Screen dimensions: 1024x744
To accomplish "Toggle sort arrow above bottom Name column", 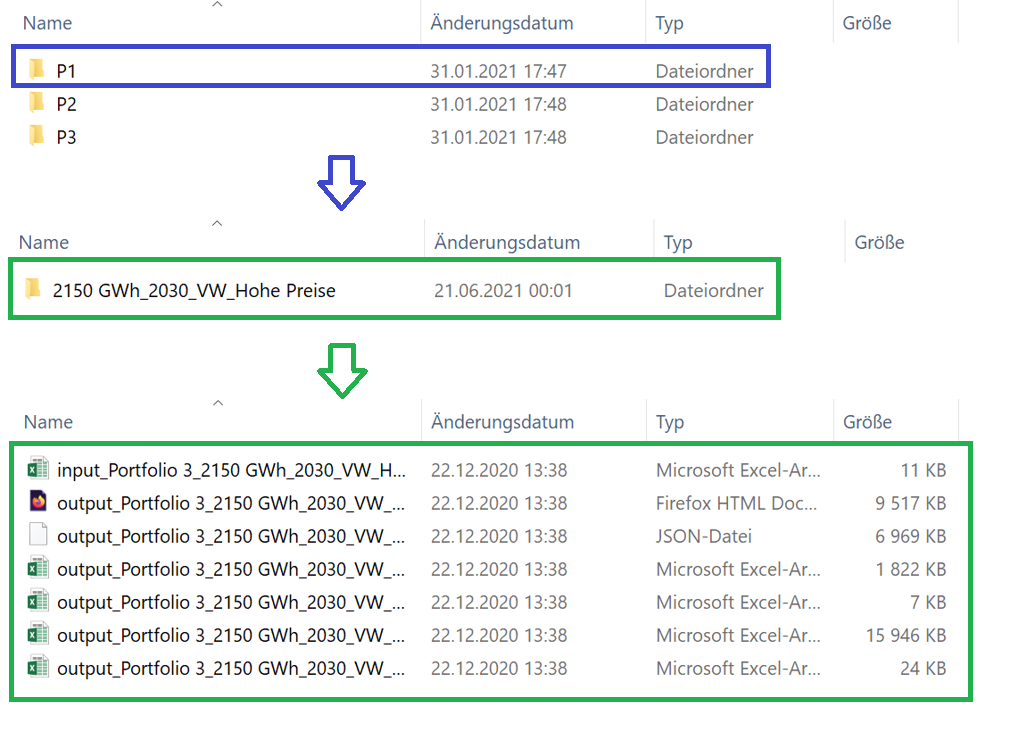I will click(218, 403).
